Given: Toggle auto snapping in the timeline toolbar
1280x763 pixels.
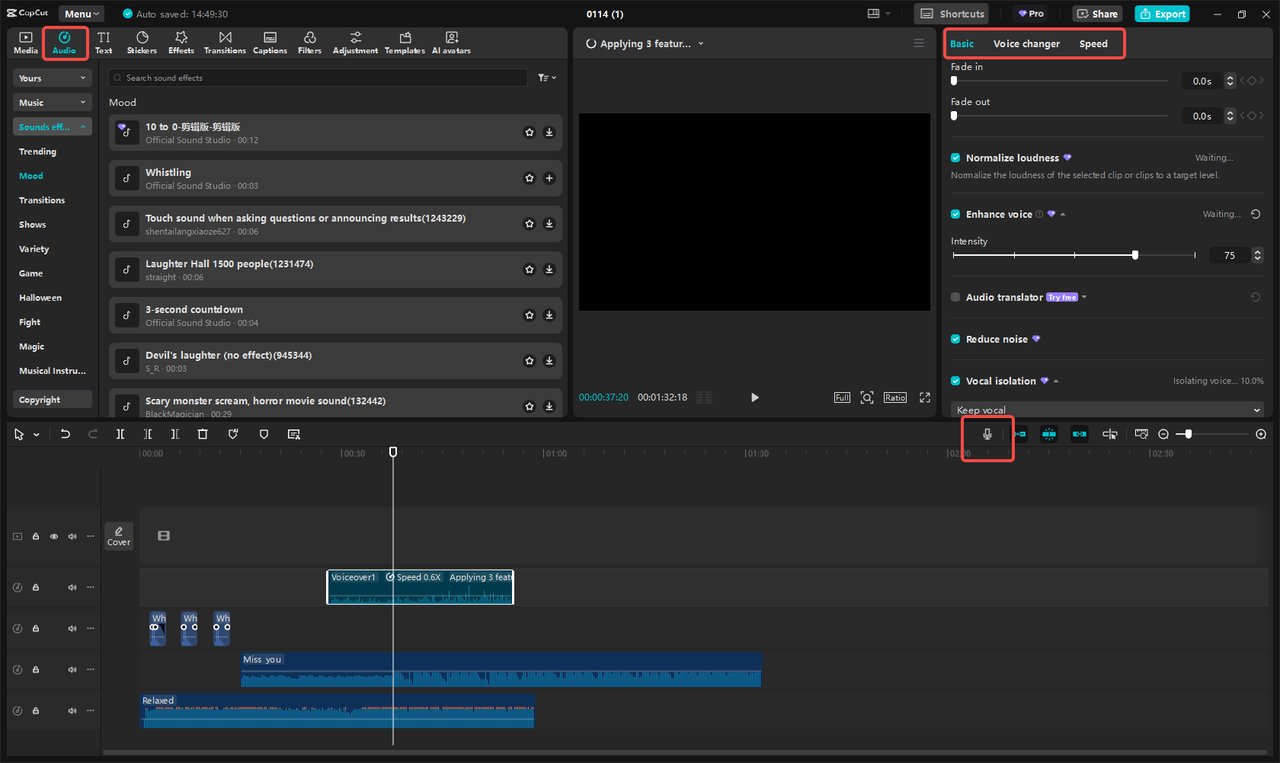Looking at the screenshot, I should pos(1049,433).
